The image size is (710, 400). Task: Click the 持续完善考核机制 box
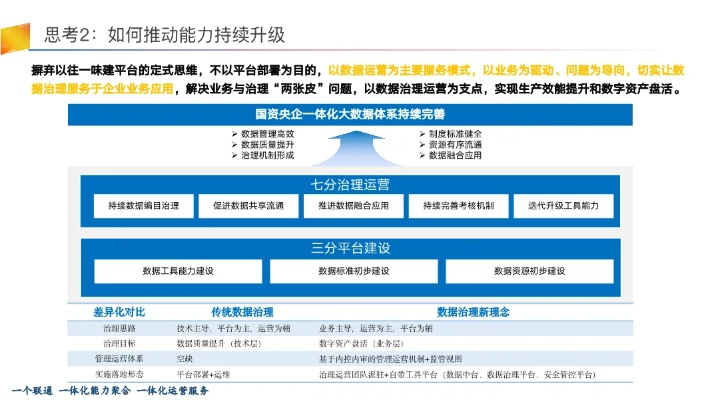coord(457,206)
